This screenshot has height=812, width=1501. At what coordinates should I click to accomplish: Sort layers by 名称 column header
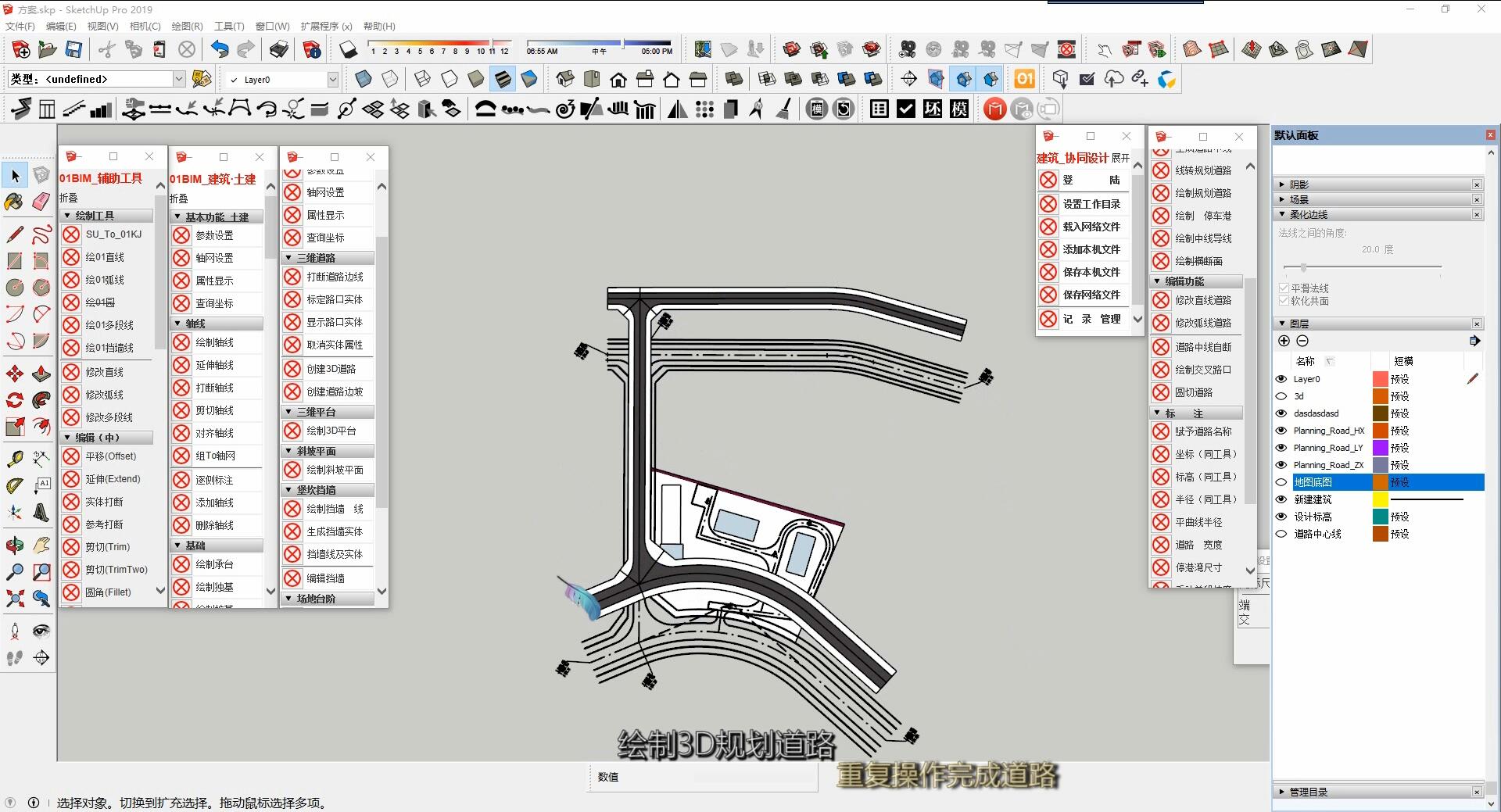pos(1306,361)
